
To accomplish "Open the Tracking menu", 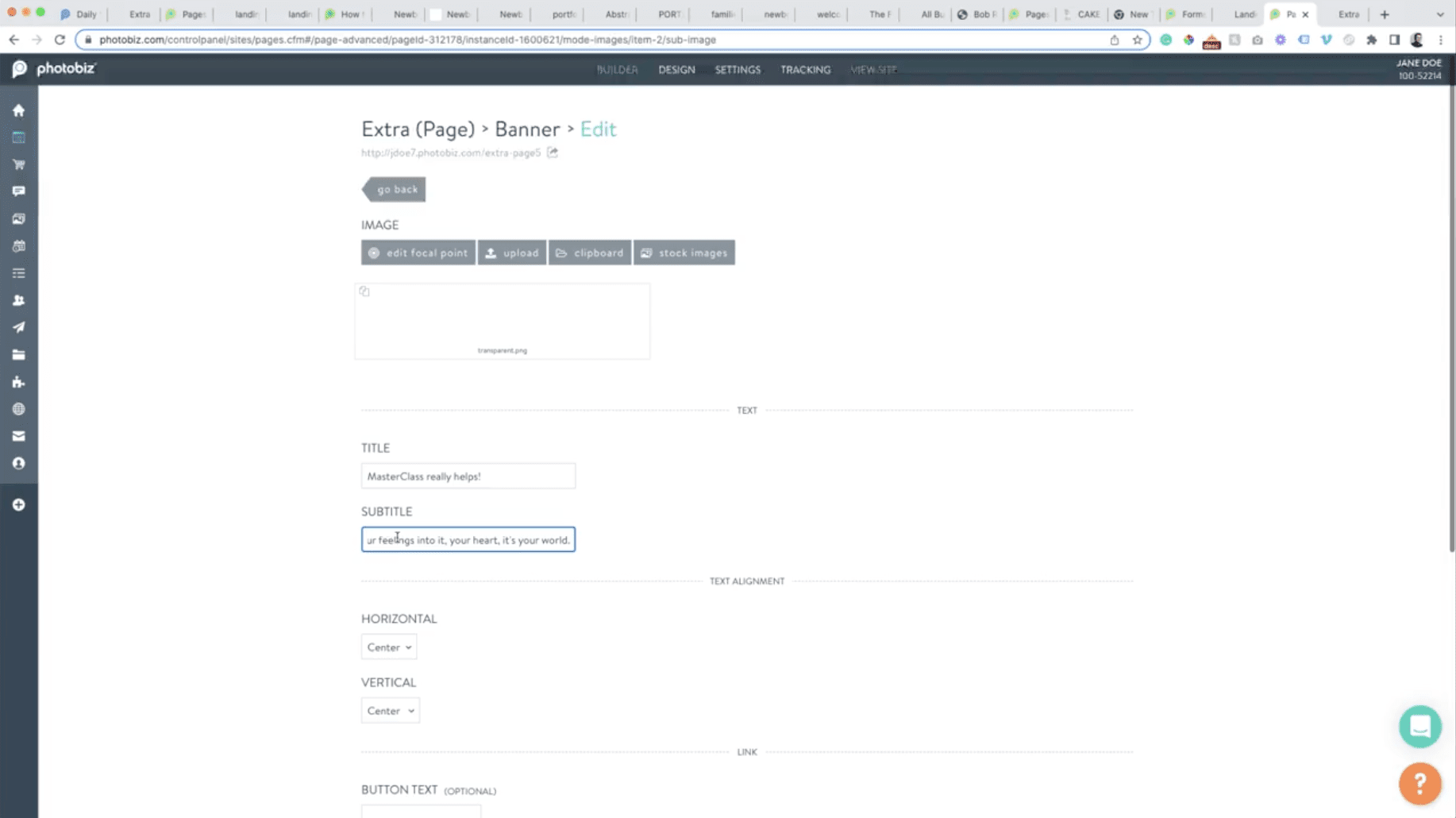I will pyautogui.click(x=805, y=70).
